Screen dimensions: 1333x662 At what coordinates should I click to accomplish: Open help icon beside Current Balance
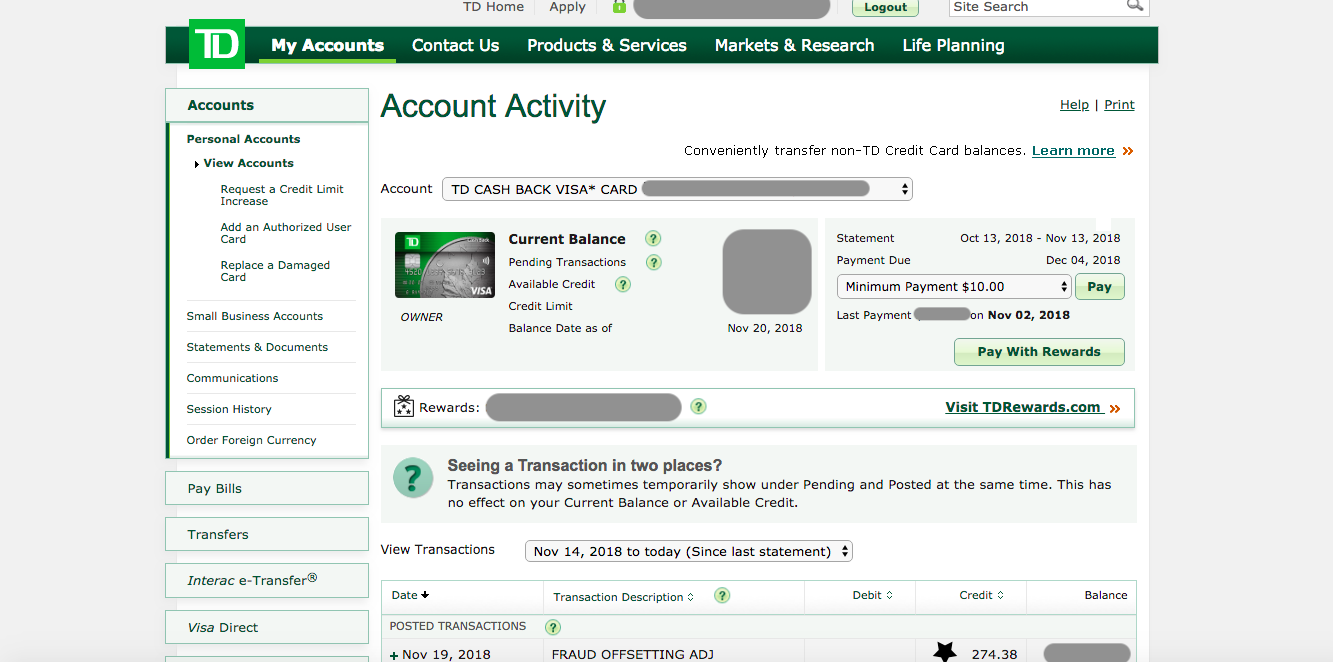[653, 238]
